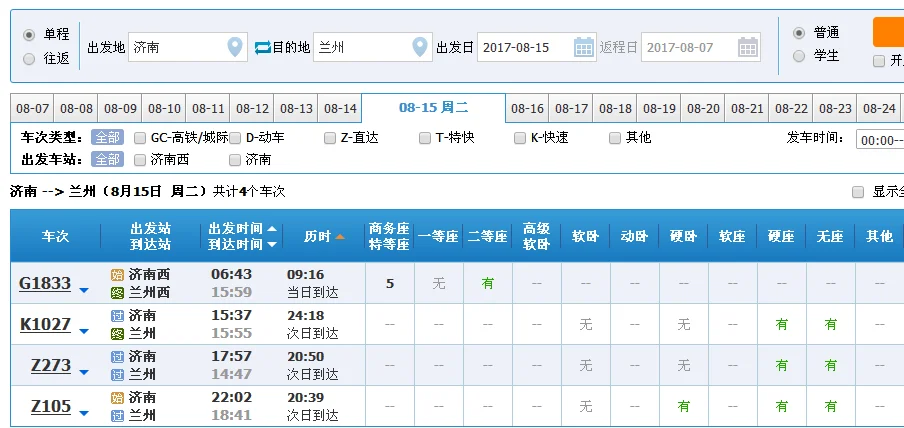
Task: Click 全部 button for 出发车站
Action: (107, 160)
